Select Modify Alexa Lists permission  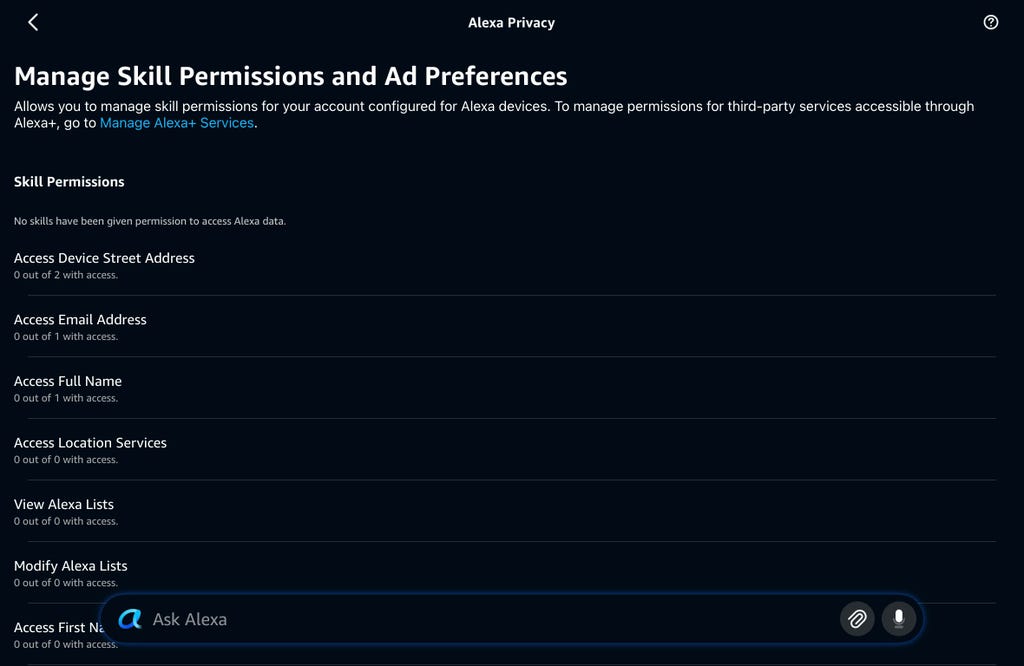(71, 566)
